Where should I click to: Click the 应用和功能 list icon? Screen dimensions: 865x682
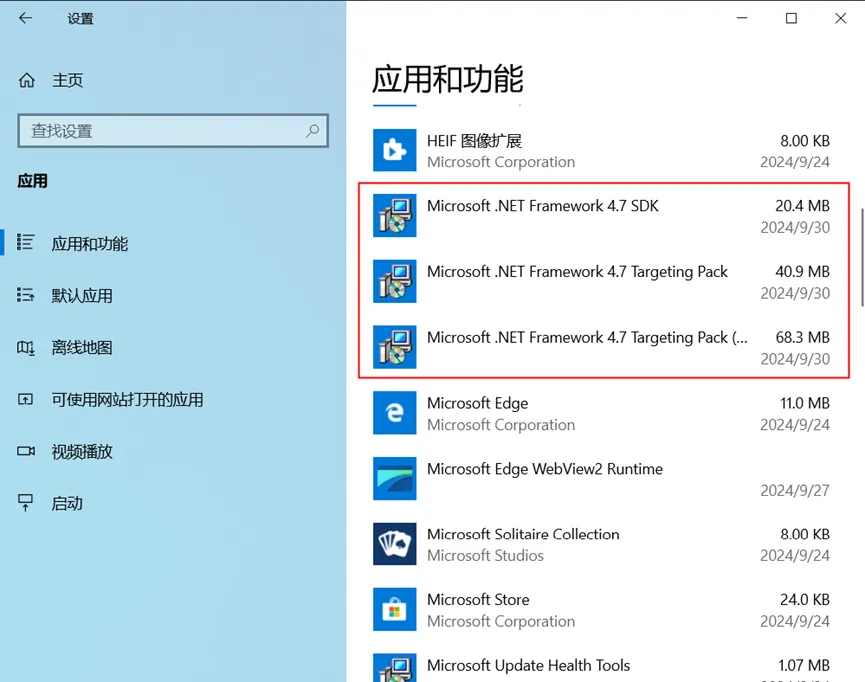pos(25,242)
